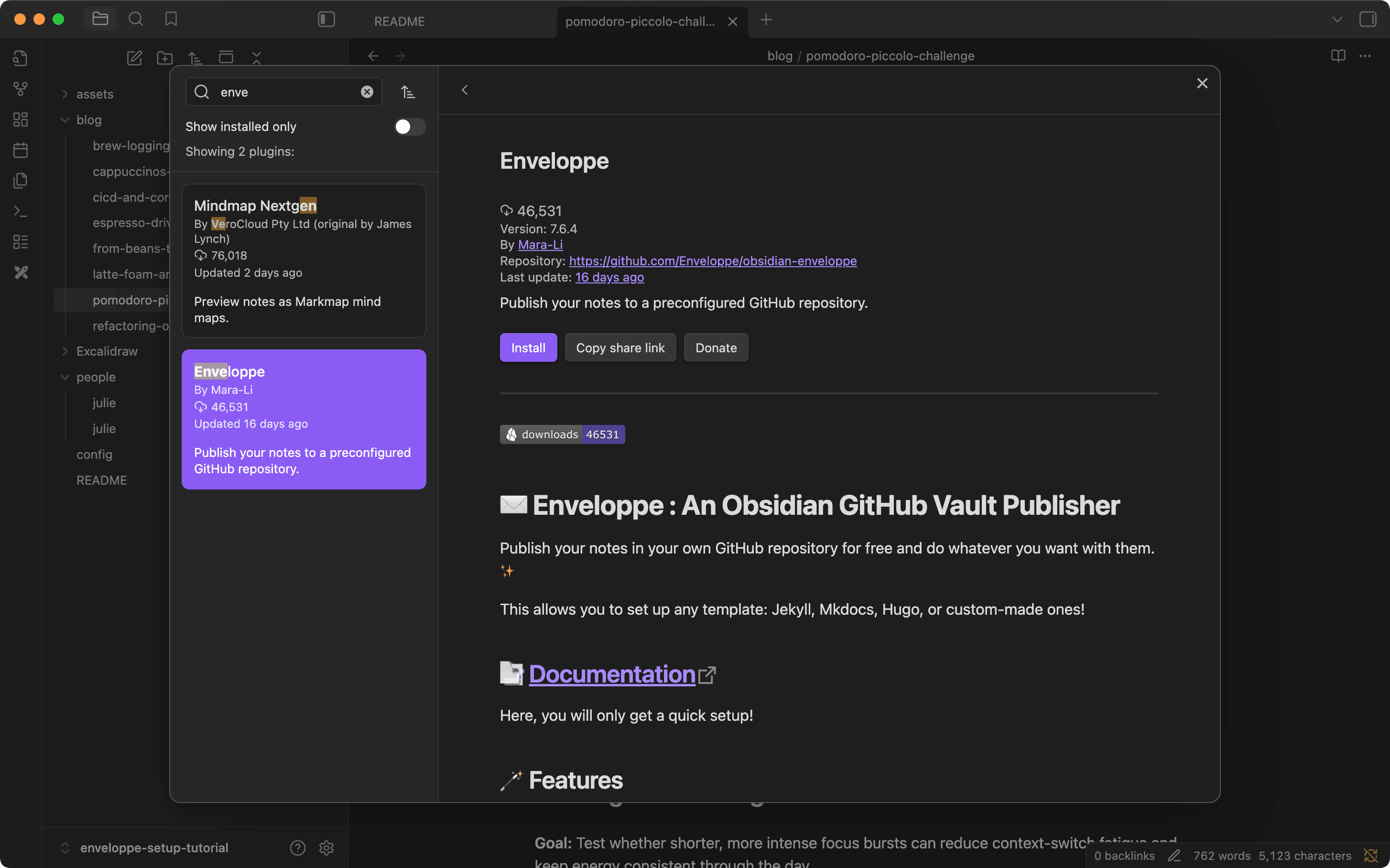The height and width of the screenshot is (868, 1390).
Task: Create a new folder in the vault
Action: click(165, 57)
